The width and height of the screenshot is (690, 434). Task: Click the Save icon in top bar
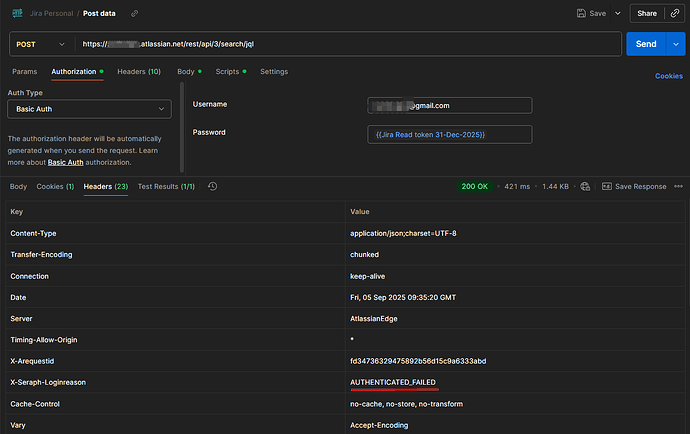click(583, 13)
